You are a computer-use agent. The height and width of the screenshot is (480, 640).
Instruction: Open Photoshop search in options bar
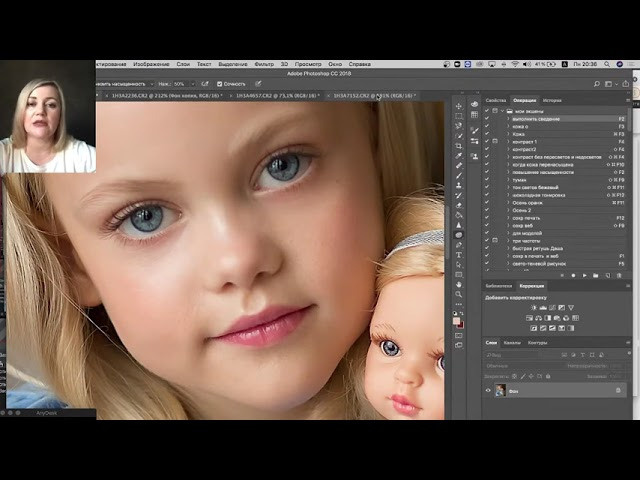[x=596, y=84]
